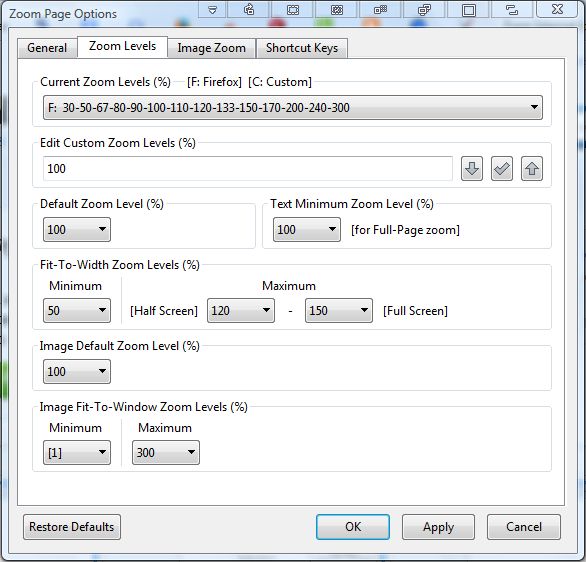Click the small grid windows icon in title bar

click(380, 9)
